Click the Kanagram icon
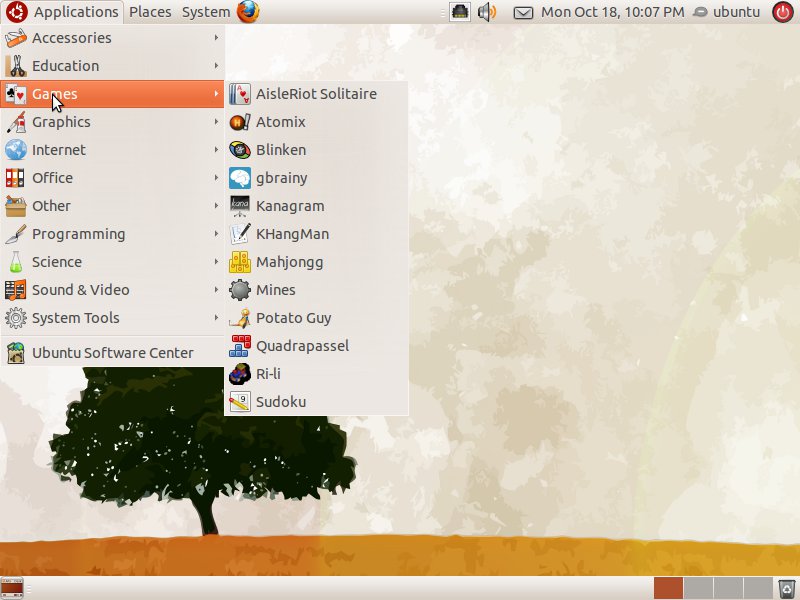The height and width of the screenshot is (600, 800). click(240, 206)
